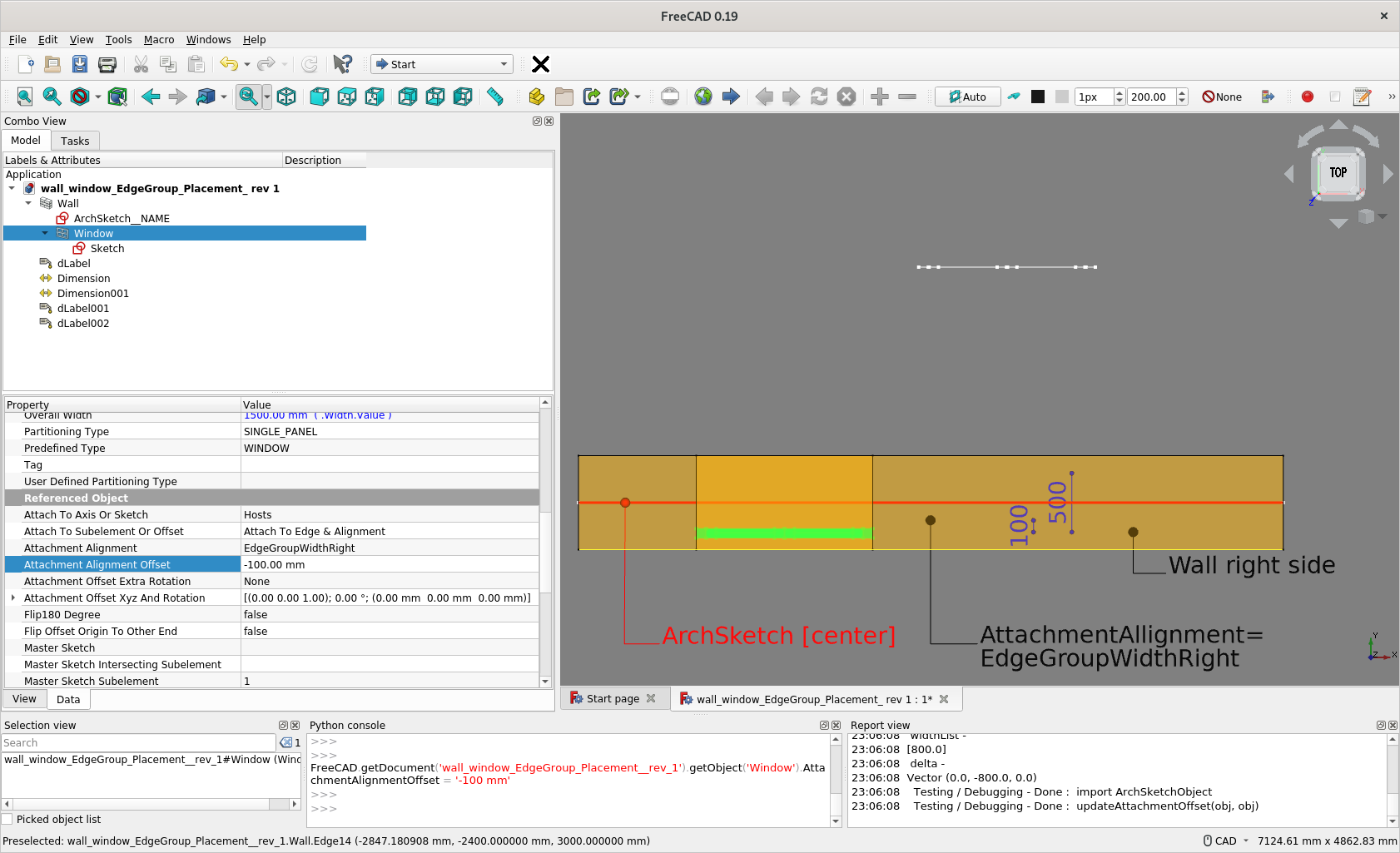Open the web globe icon
Viewport: 1400px width, 853px height.
703,97
